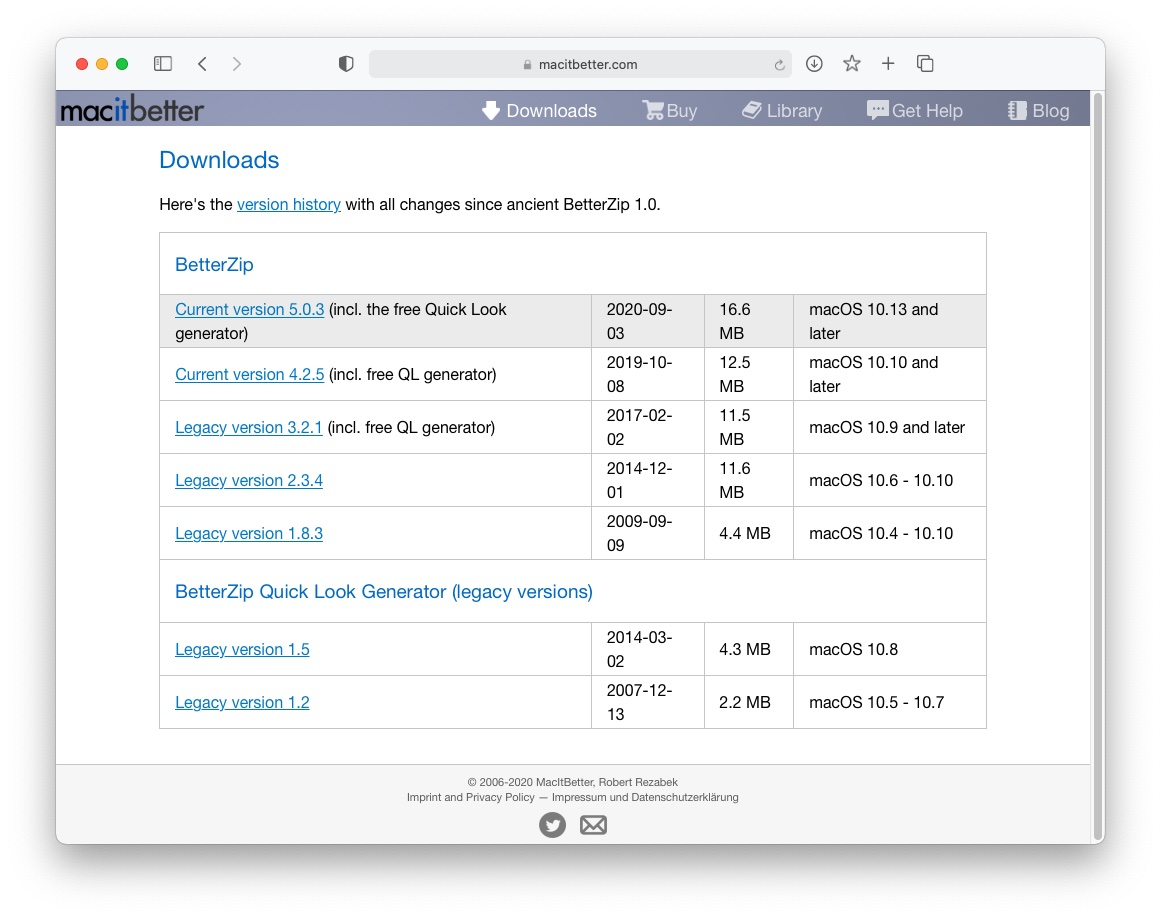Click the macitbetter.com address bar
Image resolution: width=1161 pixels, height=918 pixels.
580,64
